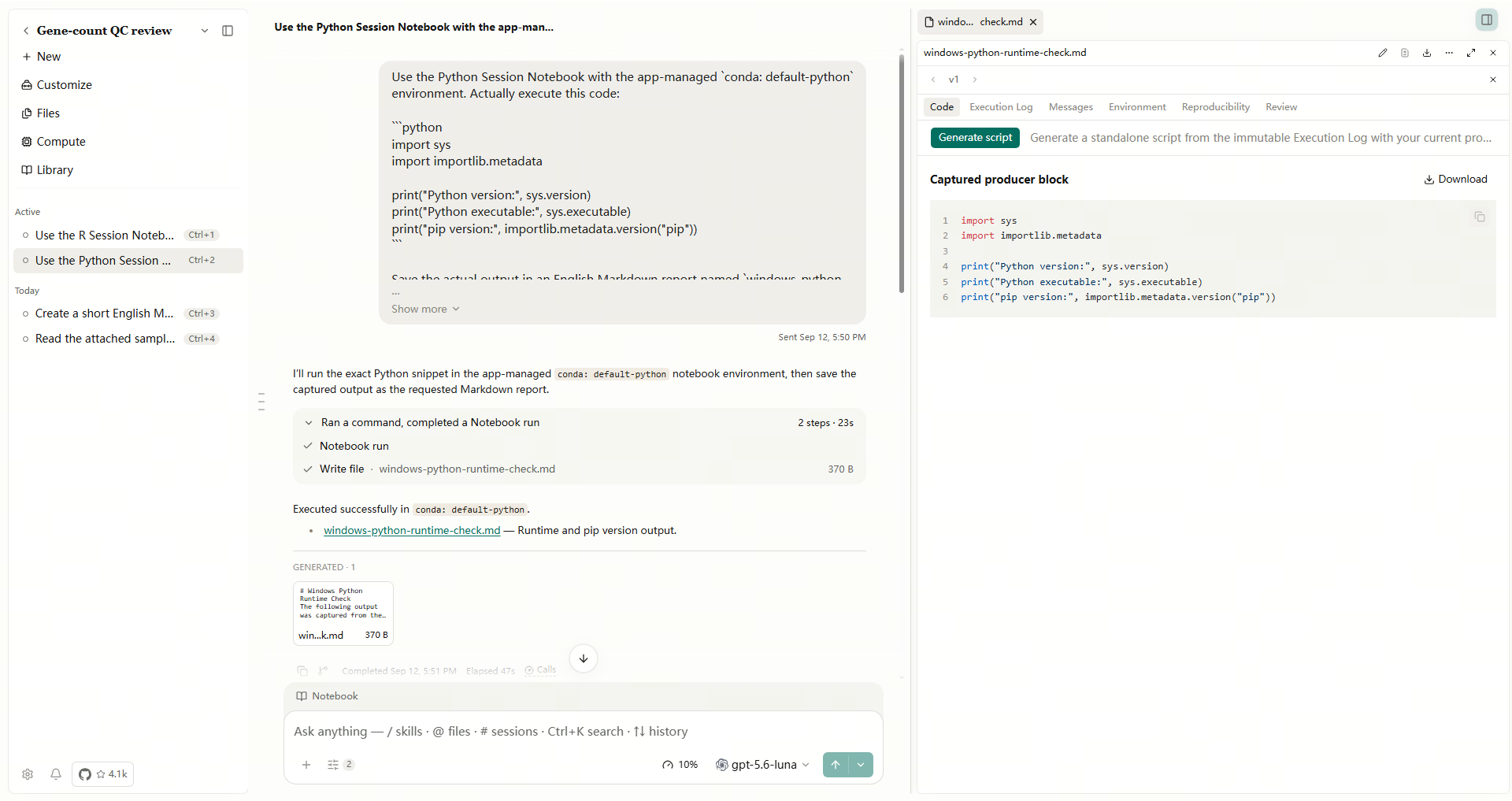The width and height of the screenshot is (1512, 801).
Task: Expand the file viewer to full screen
Action: tap(1471, 53)
